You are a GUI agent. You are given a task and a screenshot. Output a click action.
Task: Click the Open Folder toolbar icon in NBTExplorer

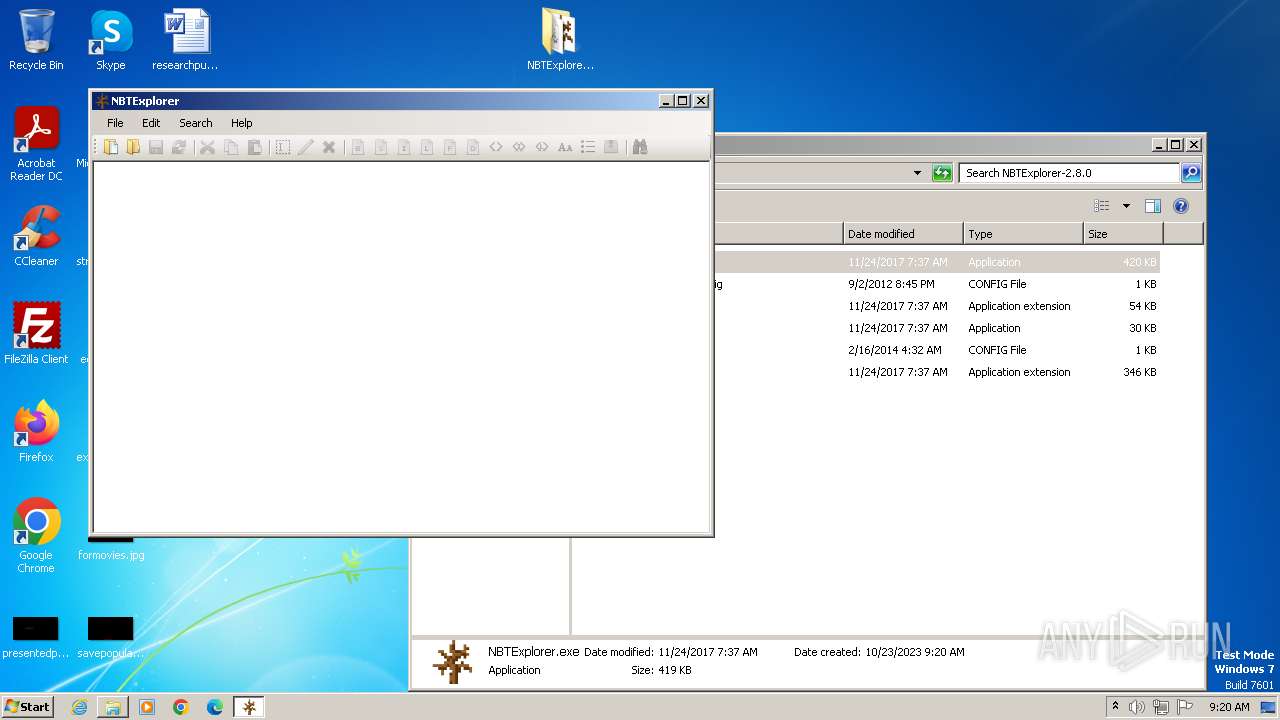(133, 147)
